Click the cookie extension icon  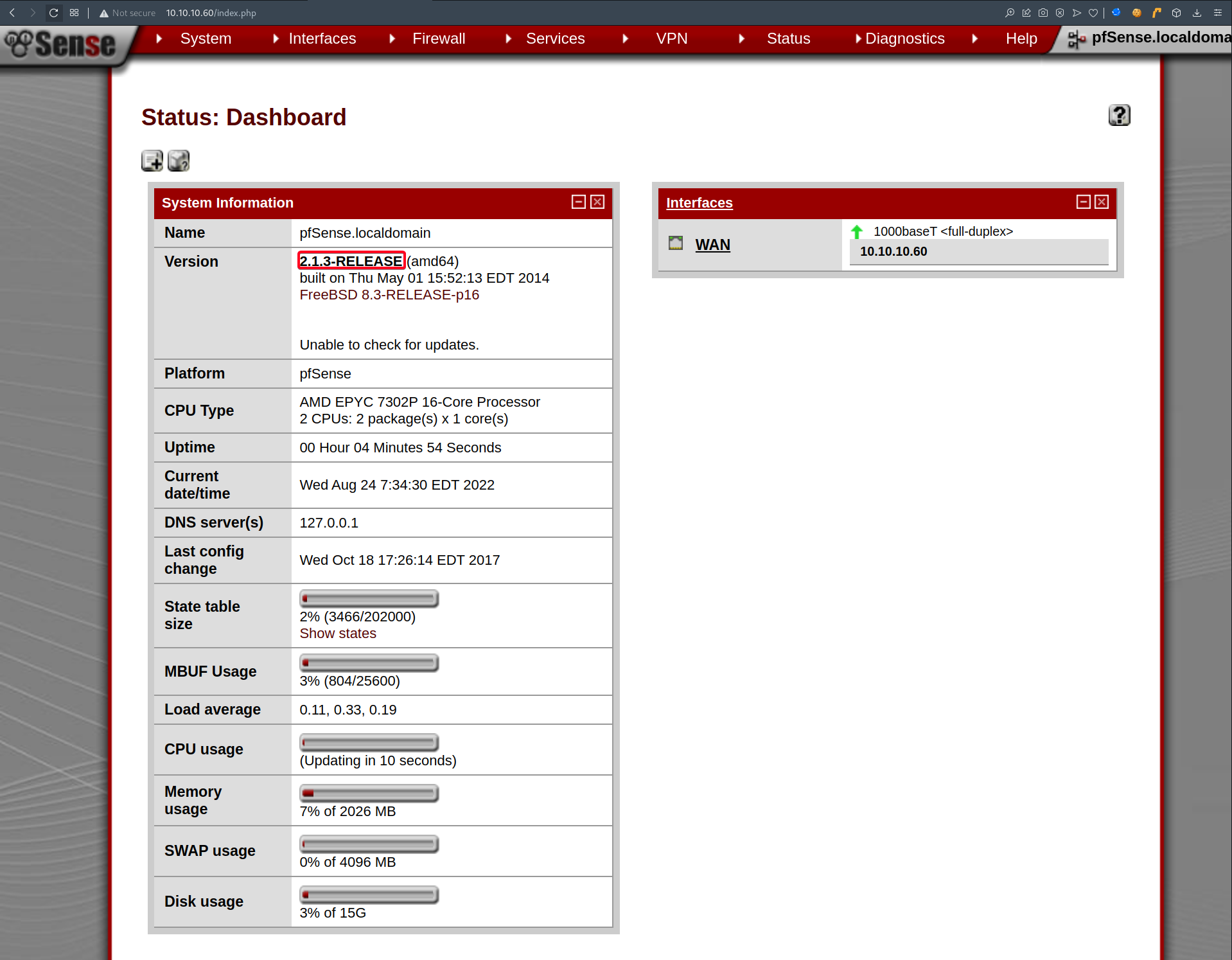coord(1136,13)
